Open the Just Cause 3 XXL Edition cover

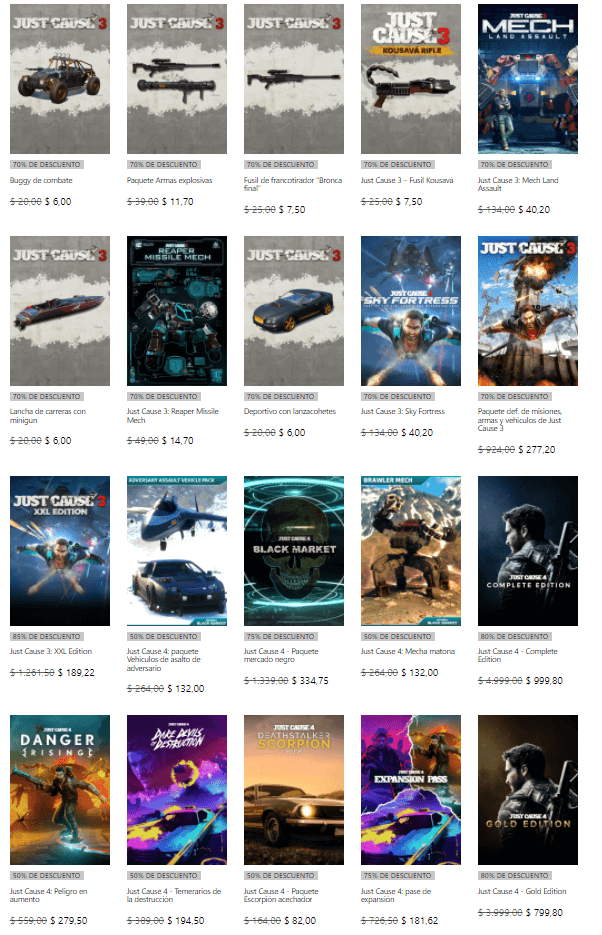(59, 550)
